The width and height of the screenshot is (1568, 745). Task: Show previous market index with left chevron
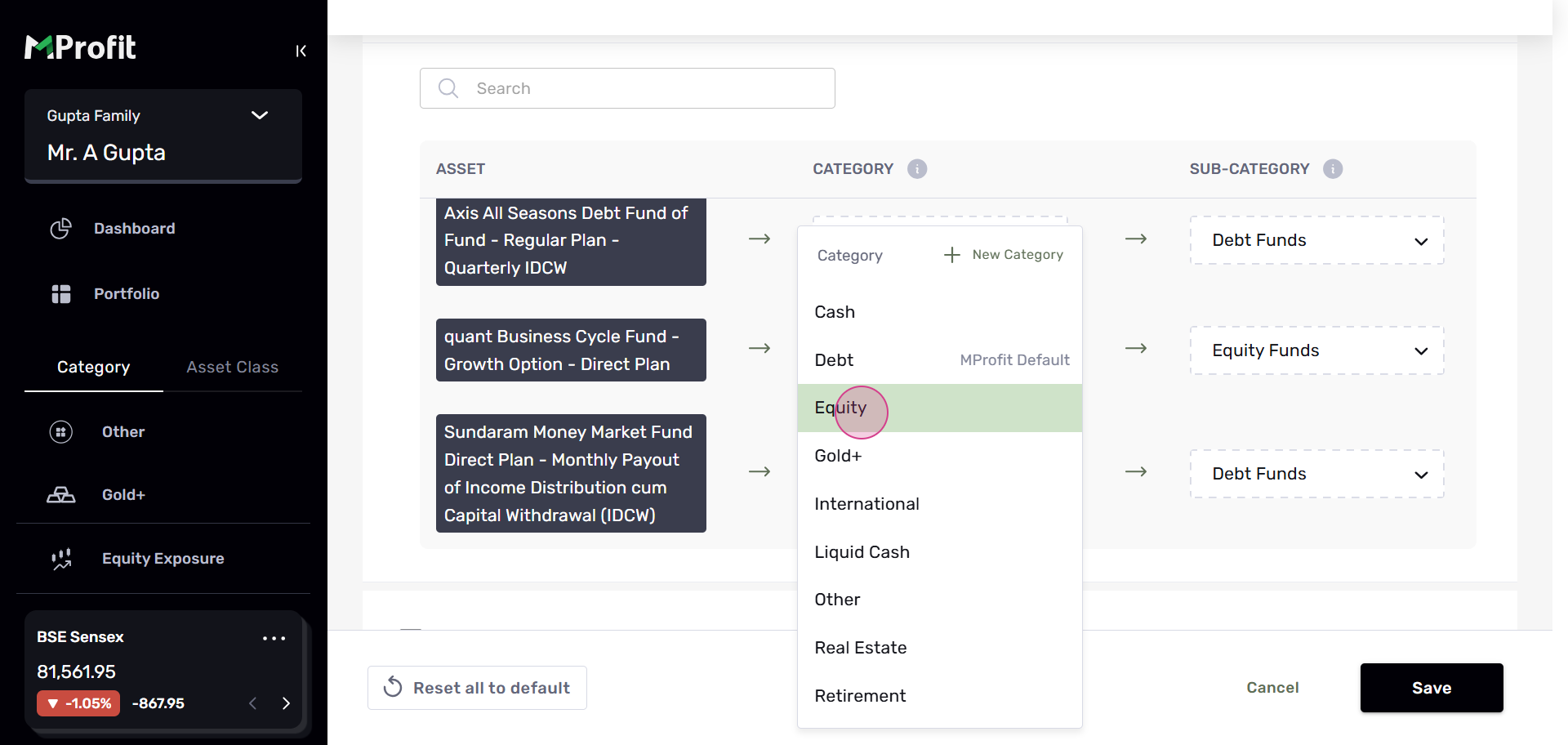253,703
